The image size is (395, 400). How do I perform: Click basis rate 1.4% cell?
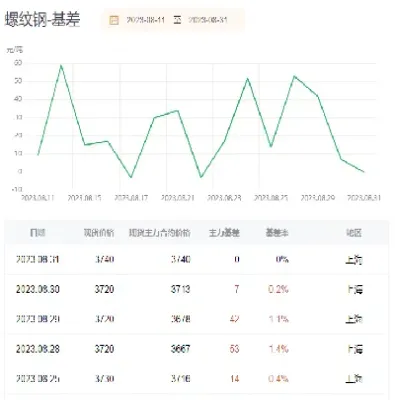pos(278,349)
